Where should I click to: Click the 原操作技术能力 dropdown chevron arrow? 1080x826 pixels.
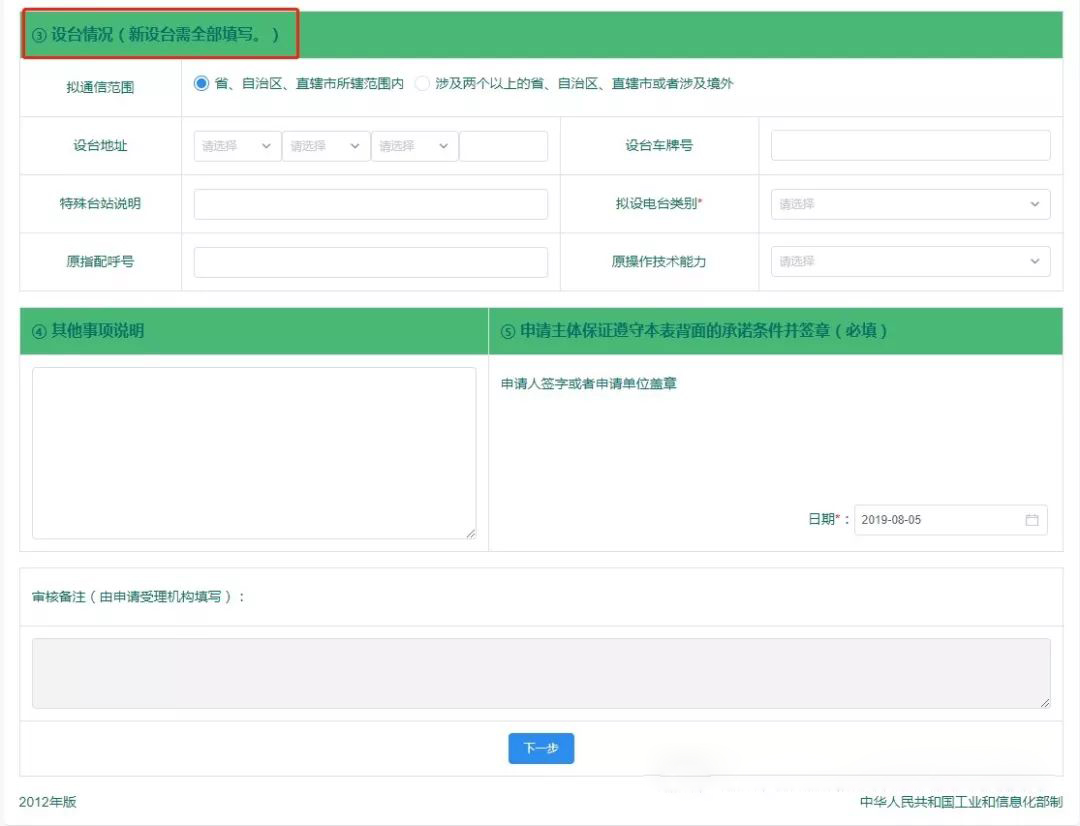point(1034,262)
